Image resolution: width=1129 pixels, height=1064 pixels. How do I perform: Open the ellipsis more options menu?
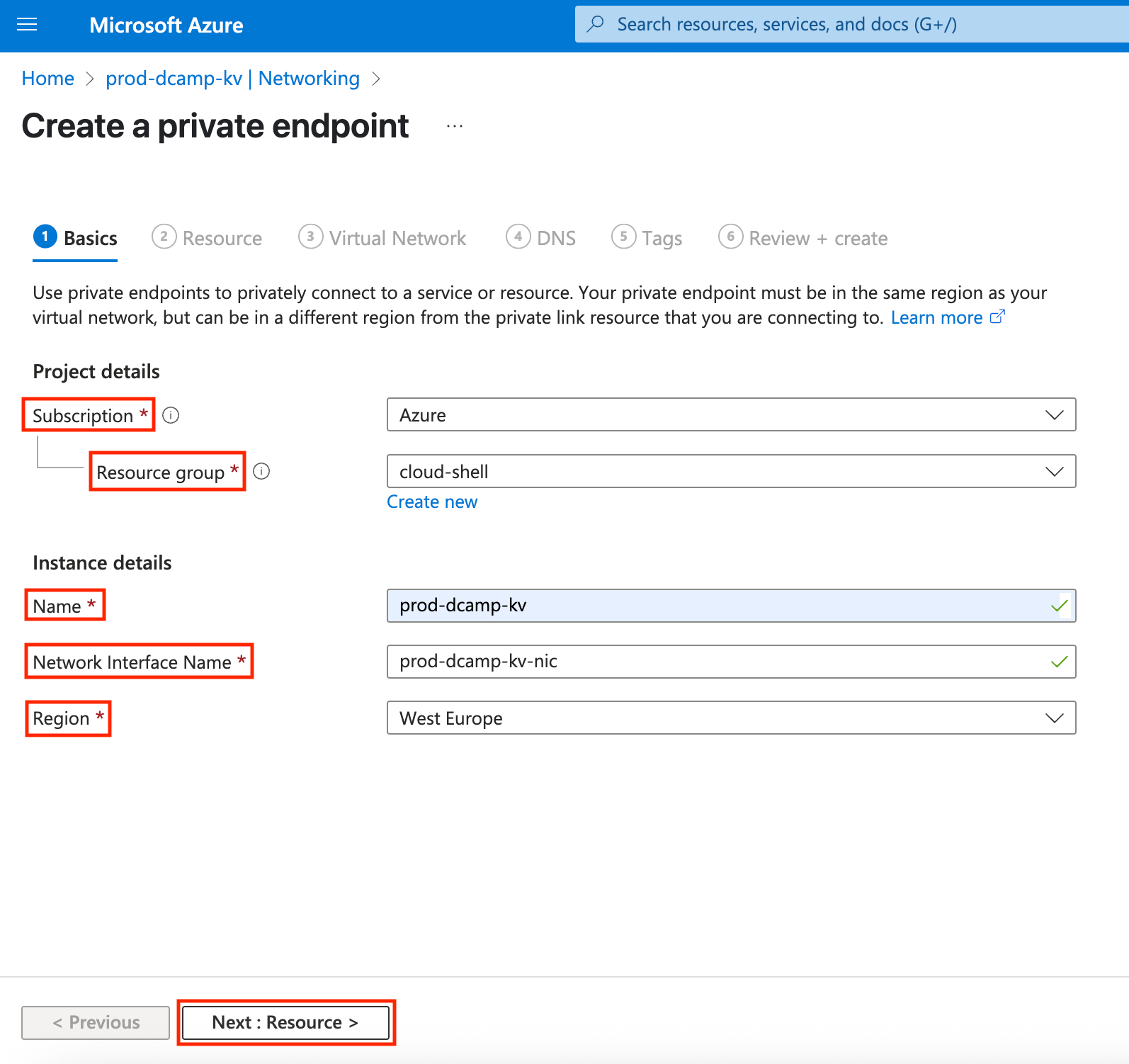tap(455, 127)
